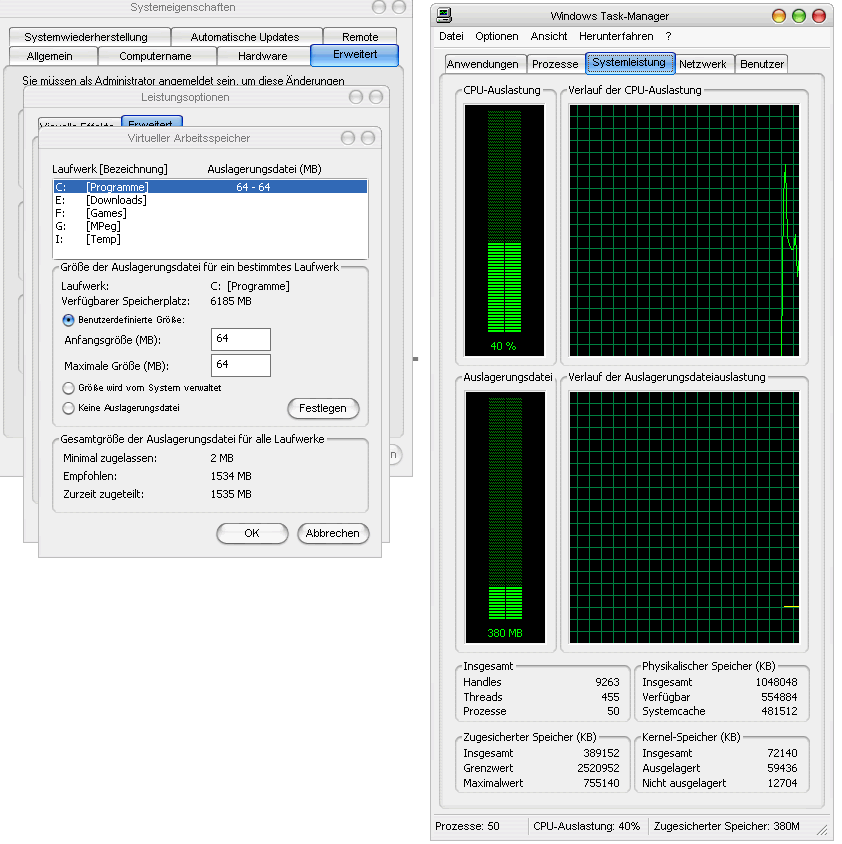Click the Empfohlen value 1534 MB

[231, 476]
